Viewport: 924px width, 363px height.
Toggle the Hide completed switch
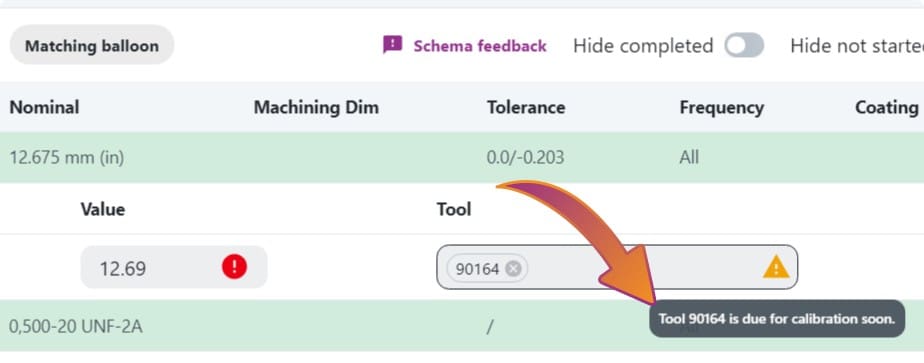click(744, 45)
